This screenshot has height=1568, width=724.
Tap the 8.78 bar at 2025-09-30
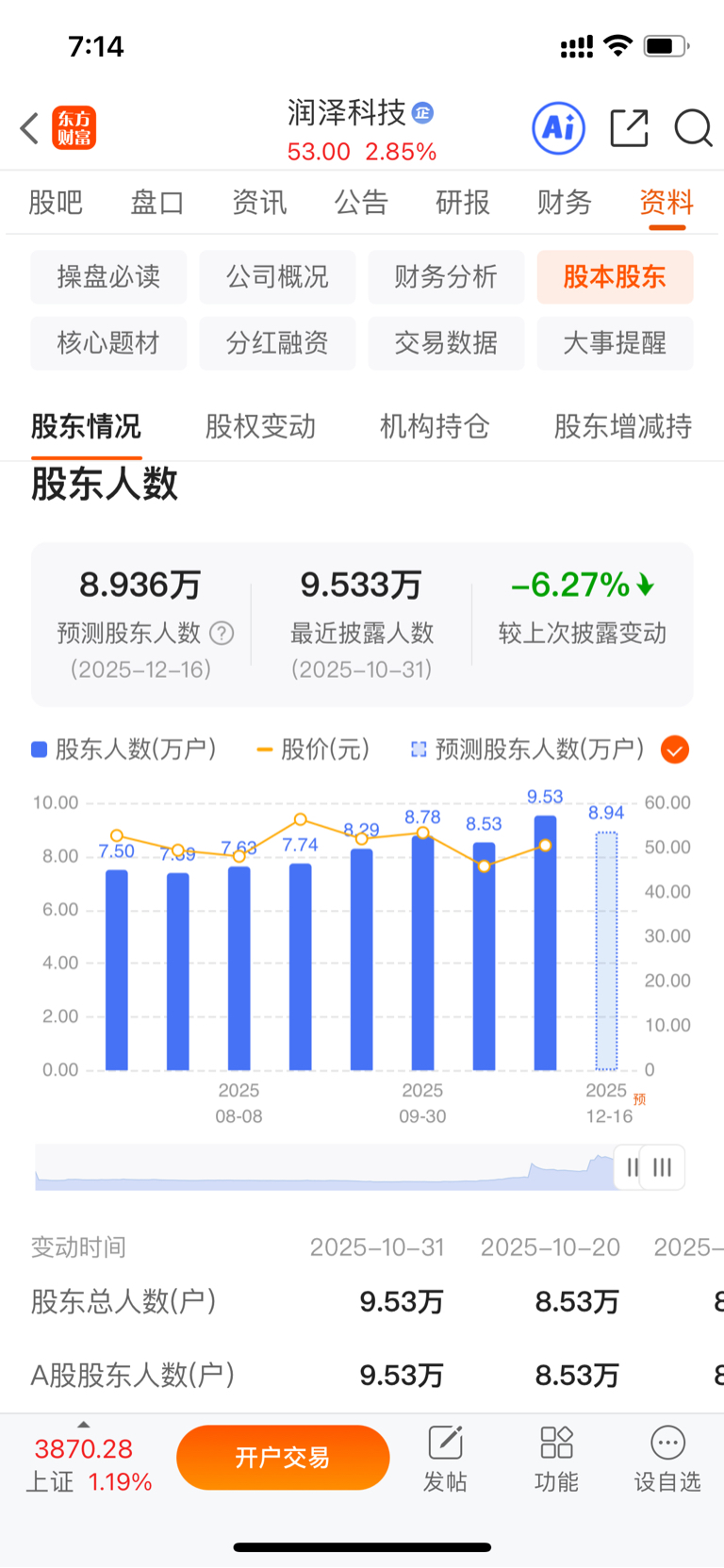tap(422, 953)
